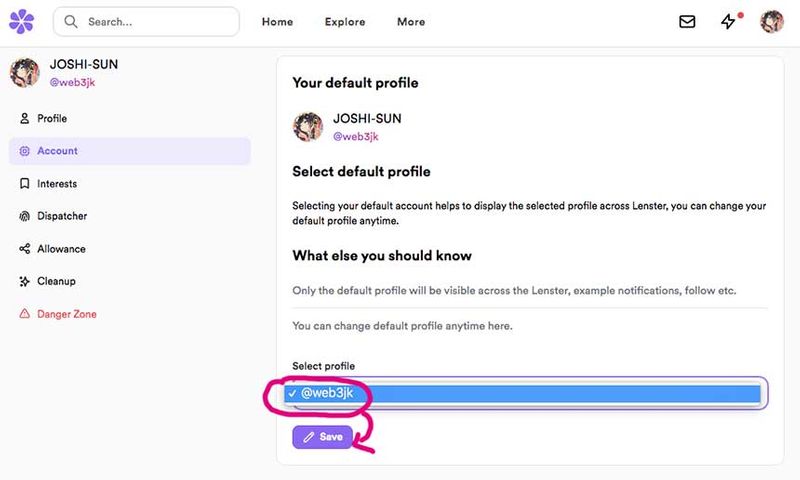Screen dimensions: 800x480
Task: Click the Cleanup sparkles icon
Action: (x=25, y=281)
